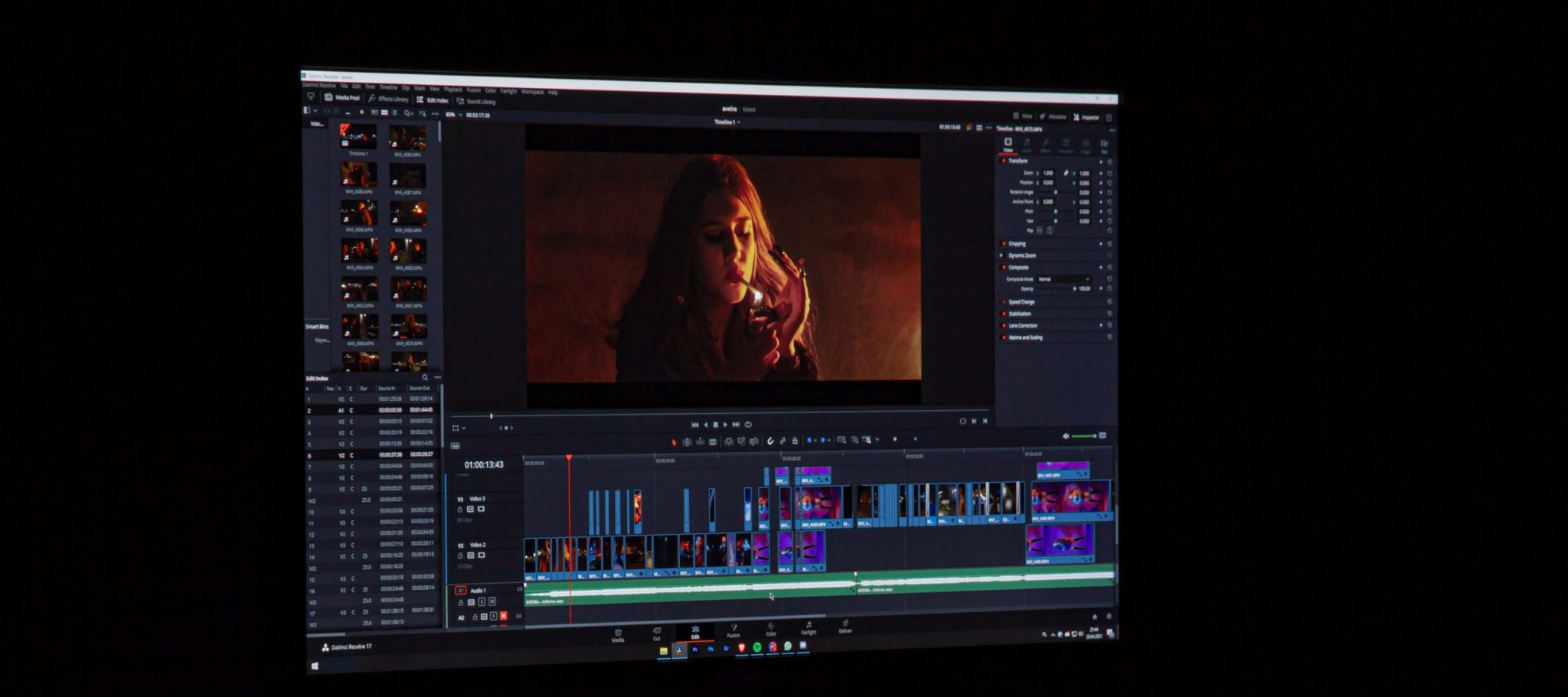Open the Timeline 1 selector above viewer
This screenshot has height=697, width=1568.
tap(726, 122)
